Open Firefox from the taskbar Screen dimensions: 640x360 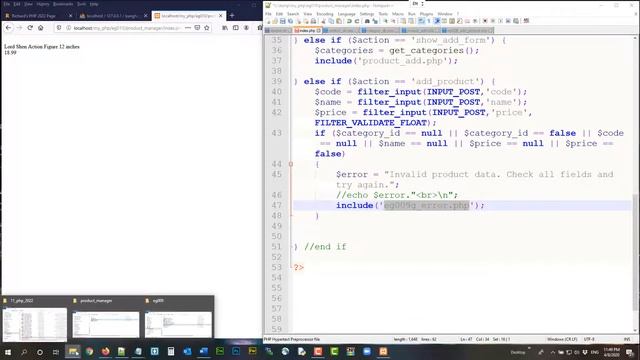pos(106,351)
